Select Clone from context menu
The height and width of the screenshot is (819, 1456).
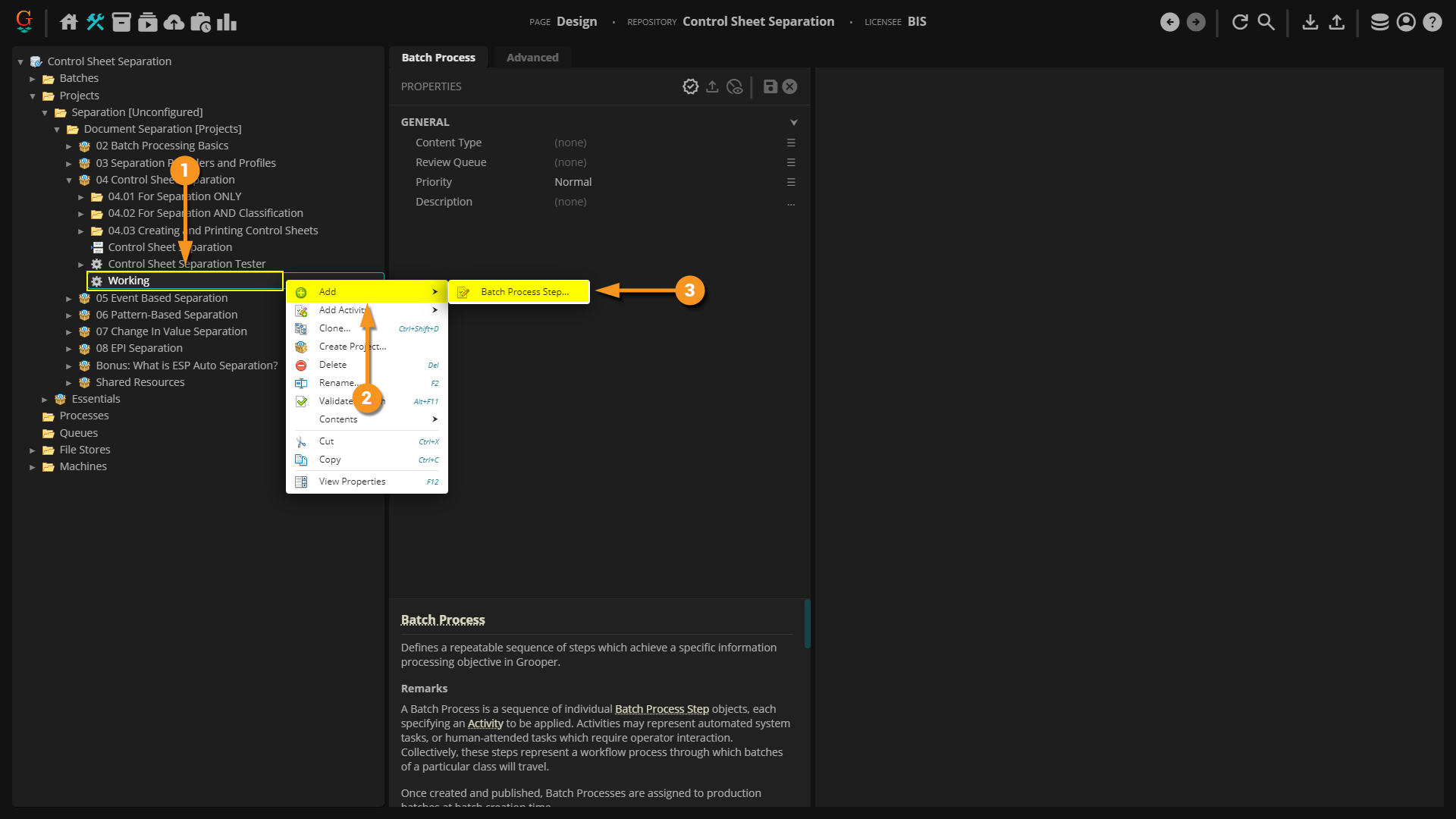tap(334, 328)
